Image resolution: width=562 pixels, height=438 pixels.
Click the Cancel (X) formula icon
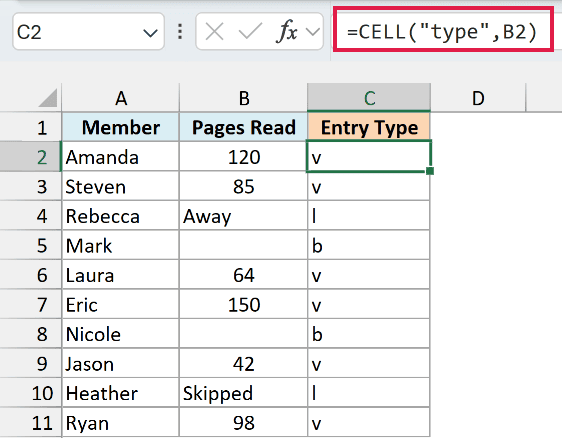214,32
